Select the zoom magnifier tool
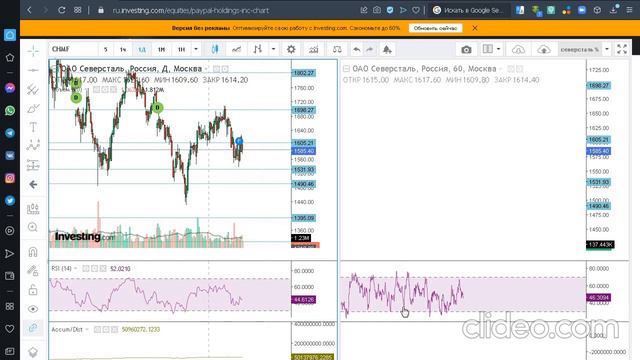Image resolution: width=640 pixels, height=360 pixels. pos(33,227)
